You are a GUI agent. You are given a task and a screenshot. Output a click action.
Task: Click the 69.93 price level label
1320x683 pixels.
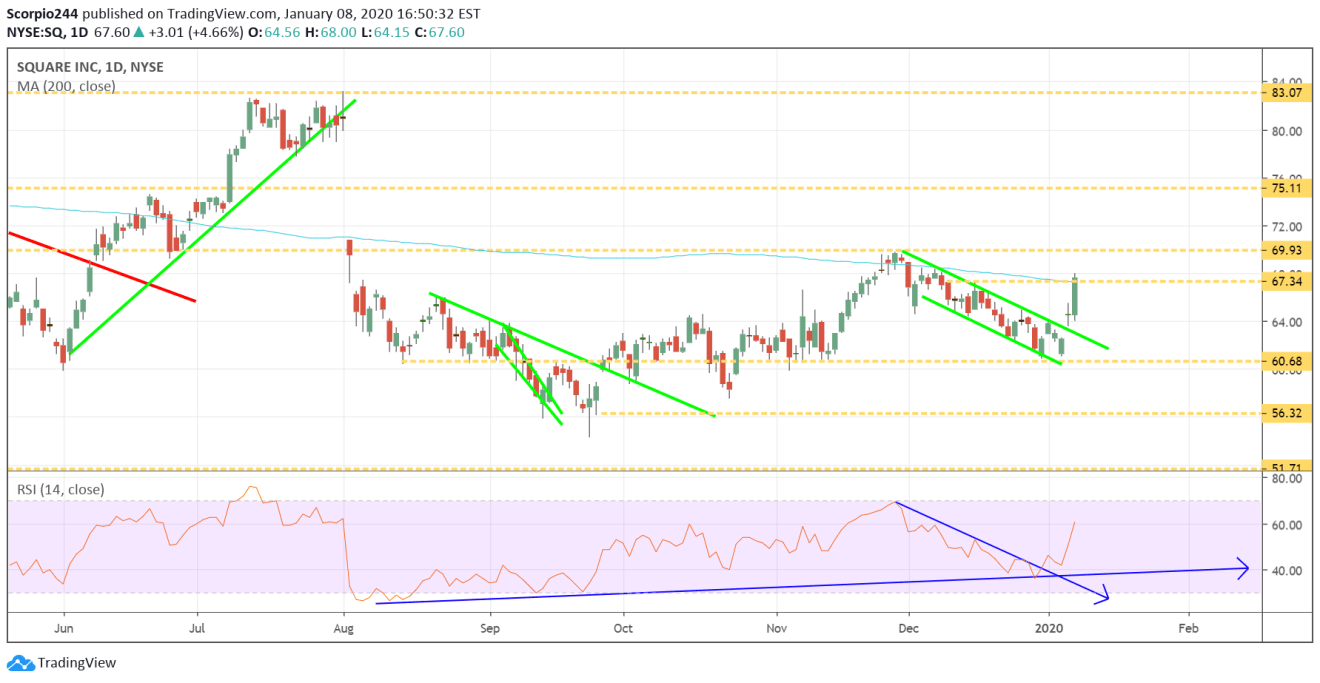[1285, 250]
